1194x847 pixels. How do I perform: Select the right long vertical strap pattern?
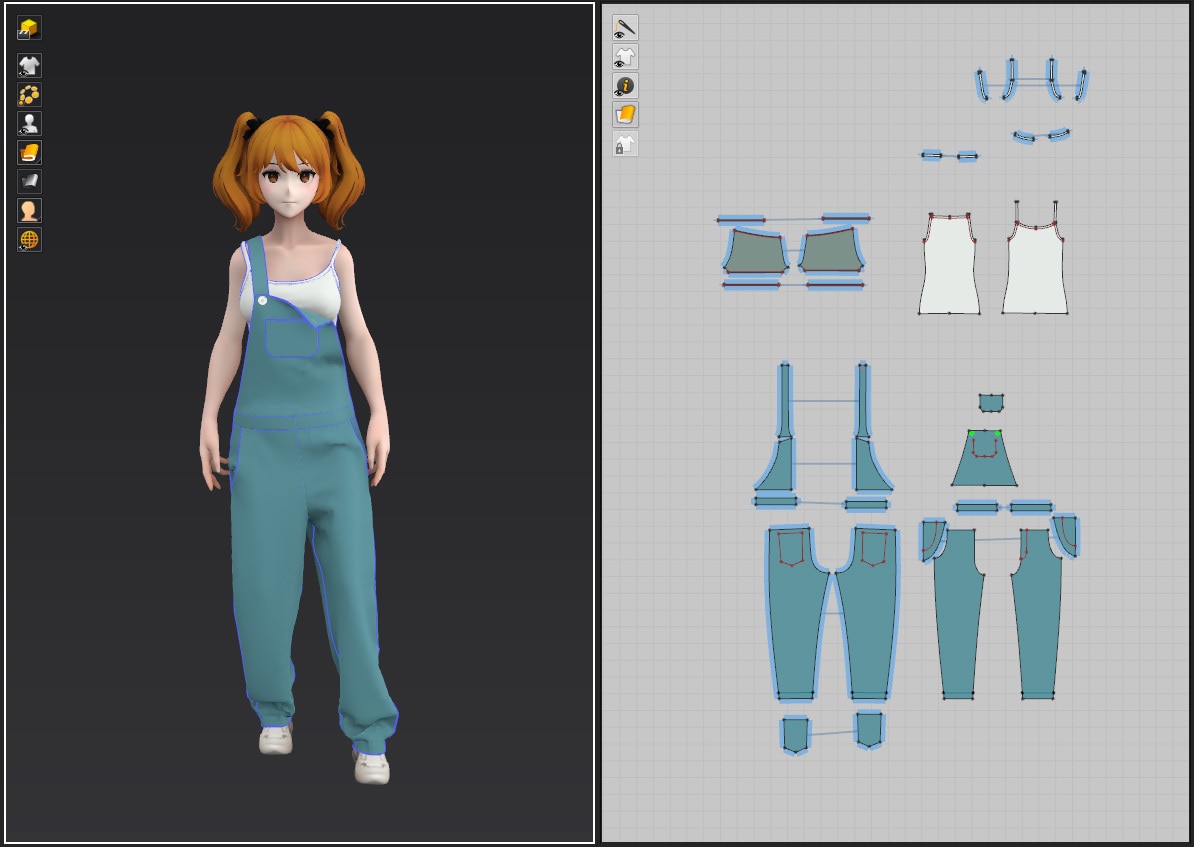click(862, 401)
